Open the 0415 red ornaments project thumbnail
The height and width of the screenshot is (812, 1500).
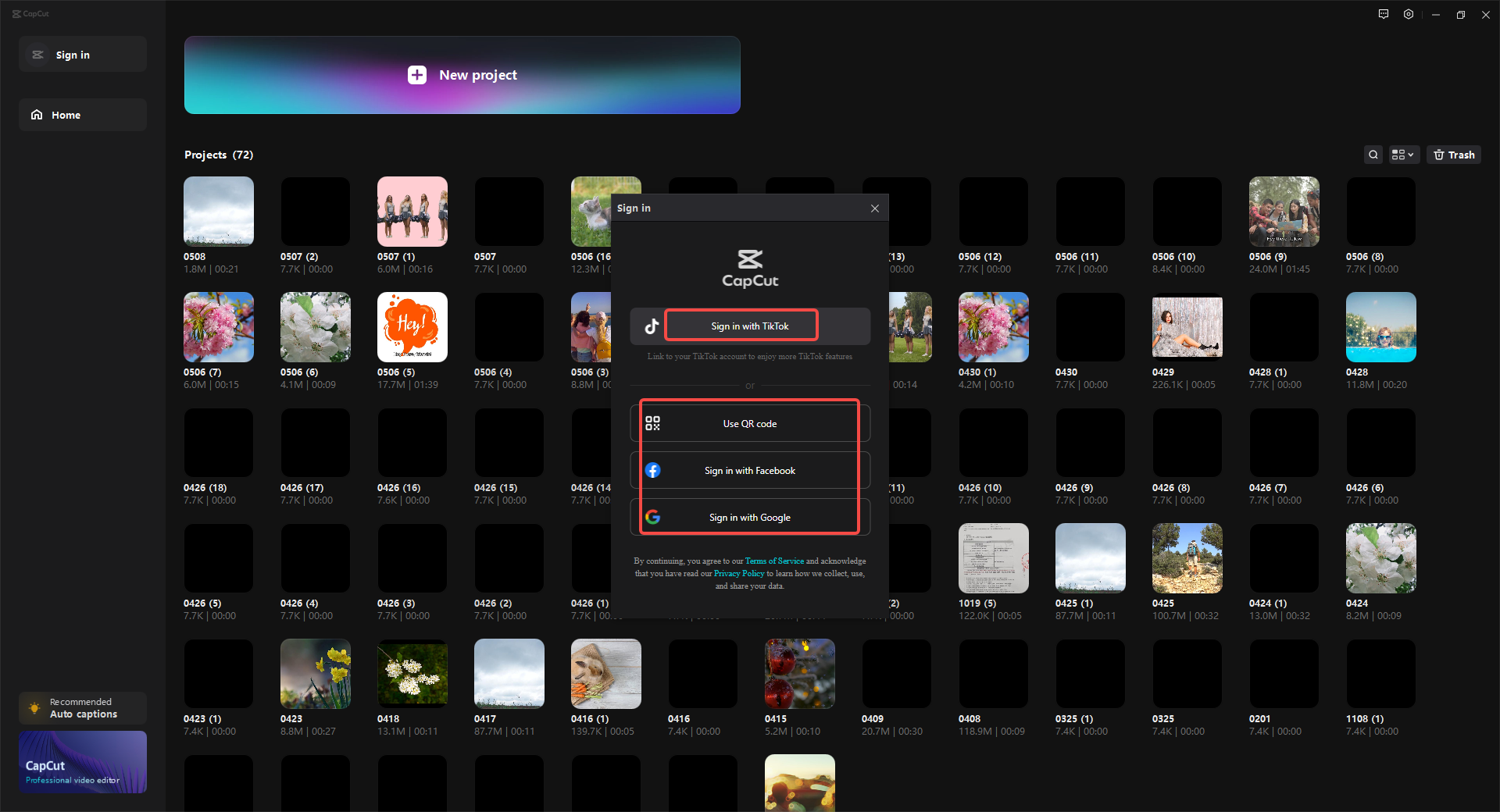800,674
